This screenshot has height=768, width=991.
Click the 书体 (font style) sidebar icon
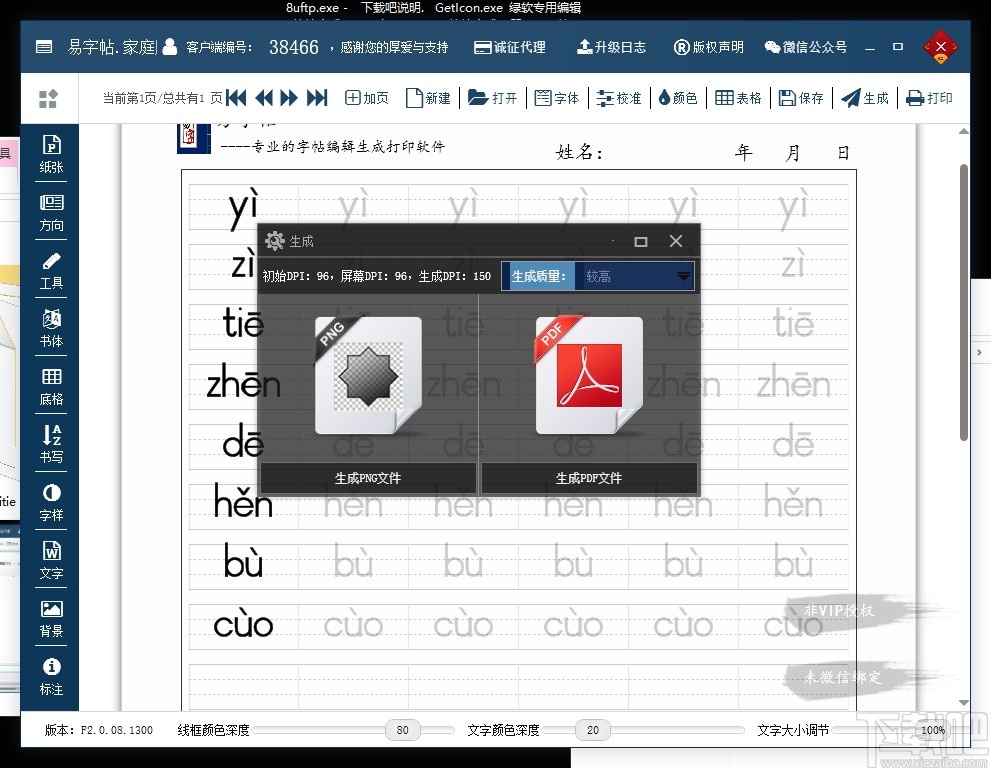coord(50,330)
